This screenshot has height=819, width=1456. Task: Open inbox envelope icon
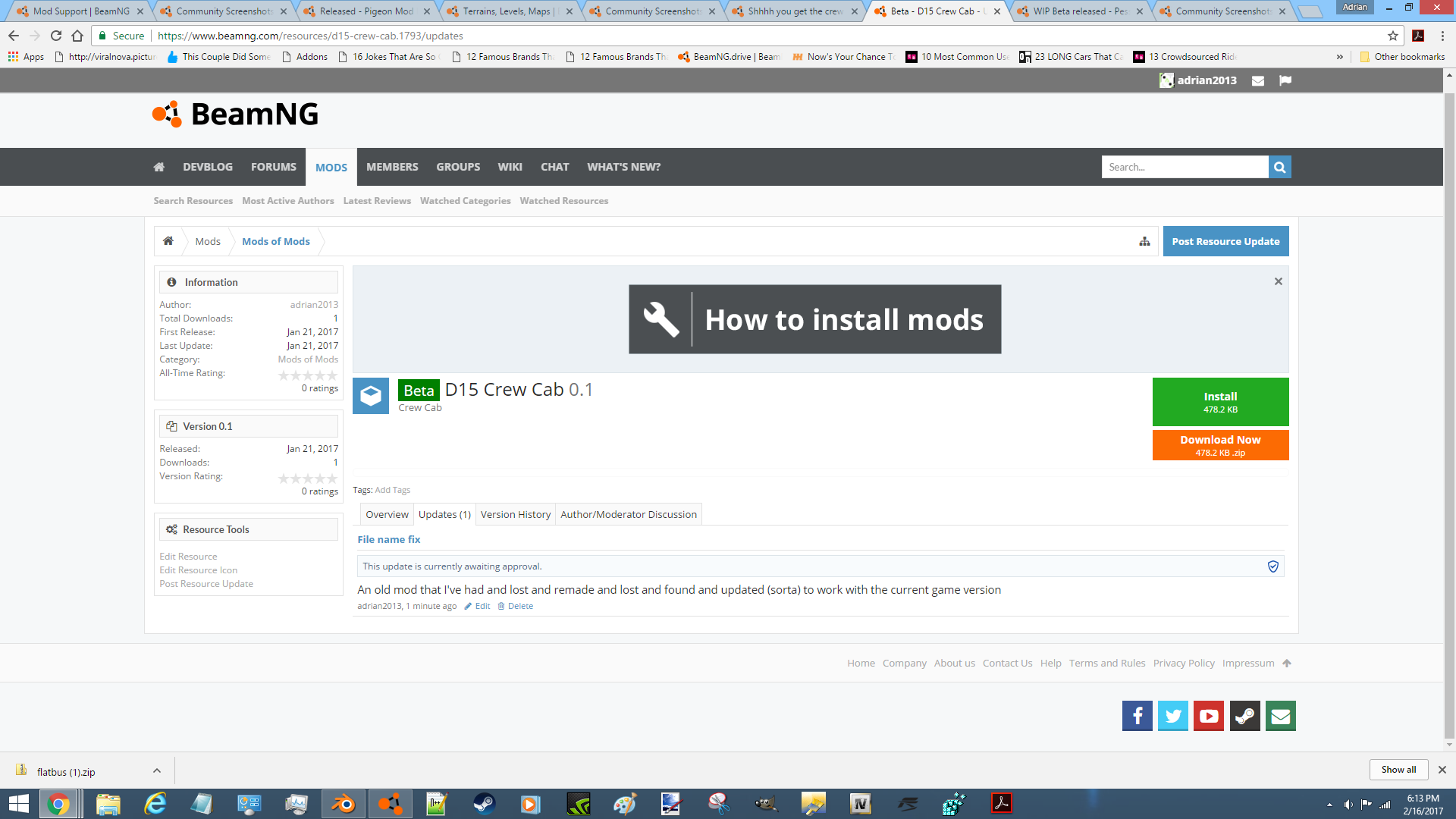1258,80
